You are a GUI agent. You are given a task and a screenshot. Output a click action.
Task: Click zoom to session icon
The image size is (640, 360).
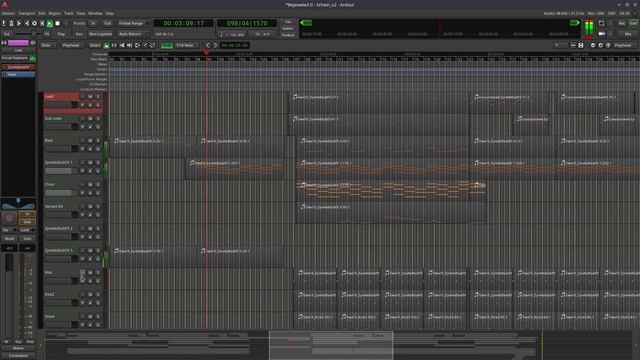point(609,45)
